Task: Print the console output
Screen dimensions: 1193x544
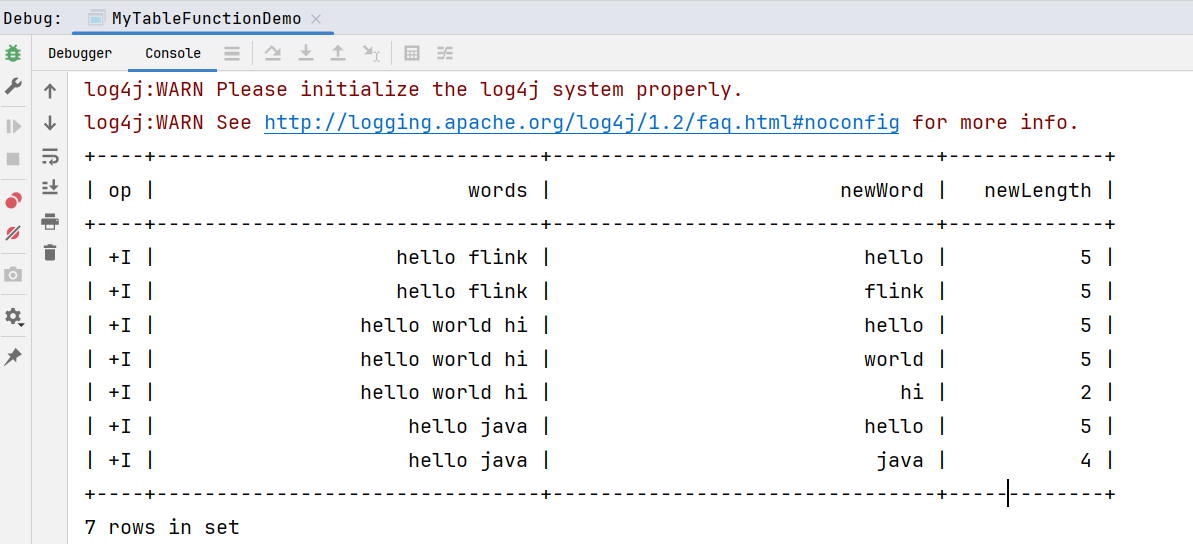Action: (50, 221)
